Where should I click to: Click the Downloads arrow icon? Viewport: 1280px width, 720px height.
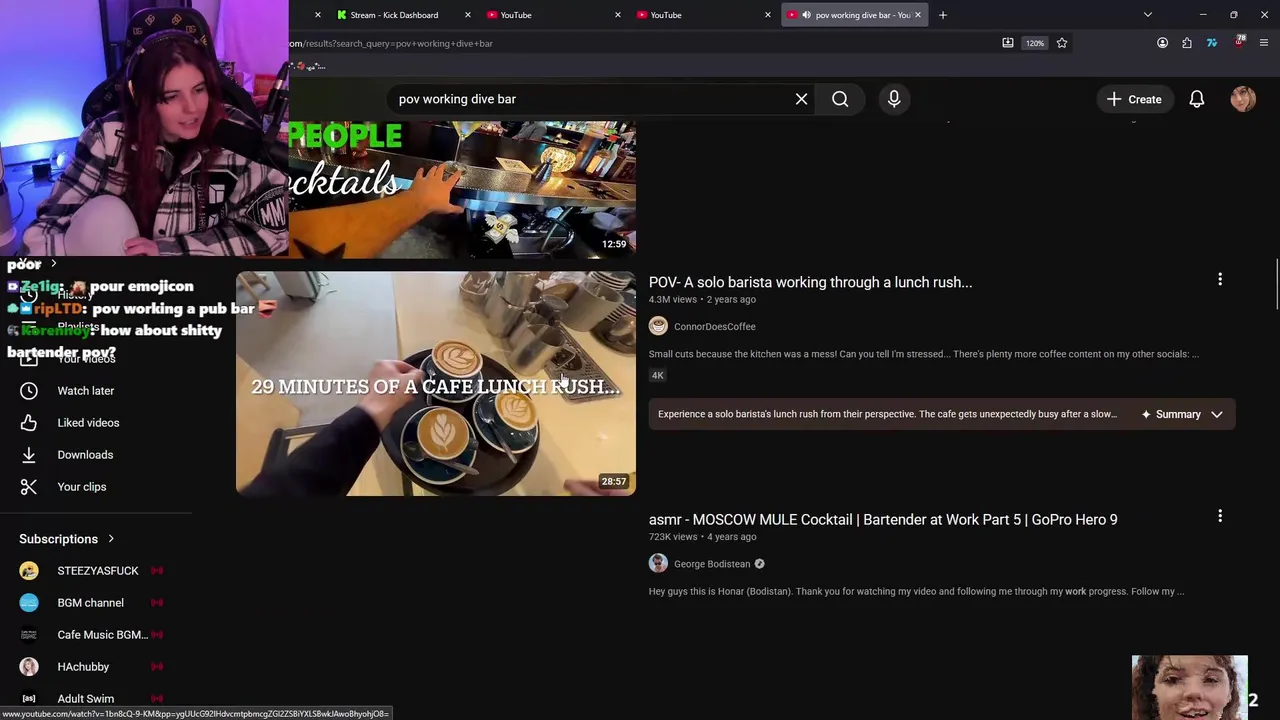(x=29, y=455)
